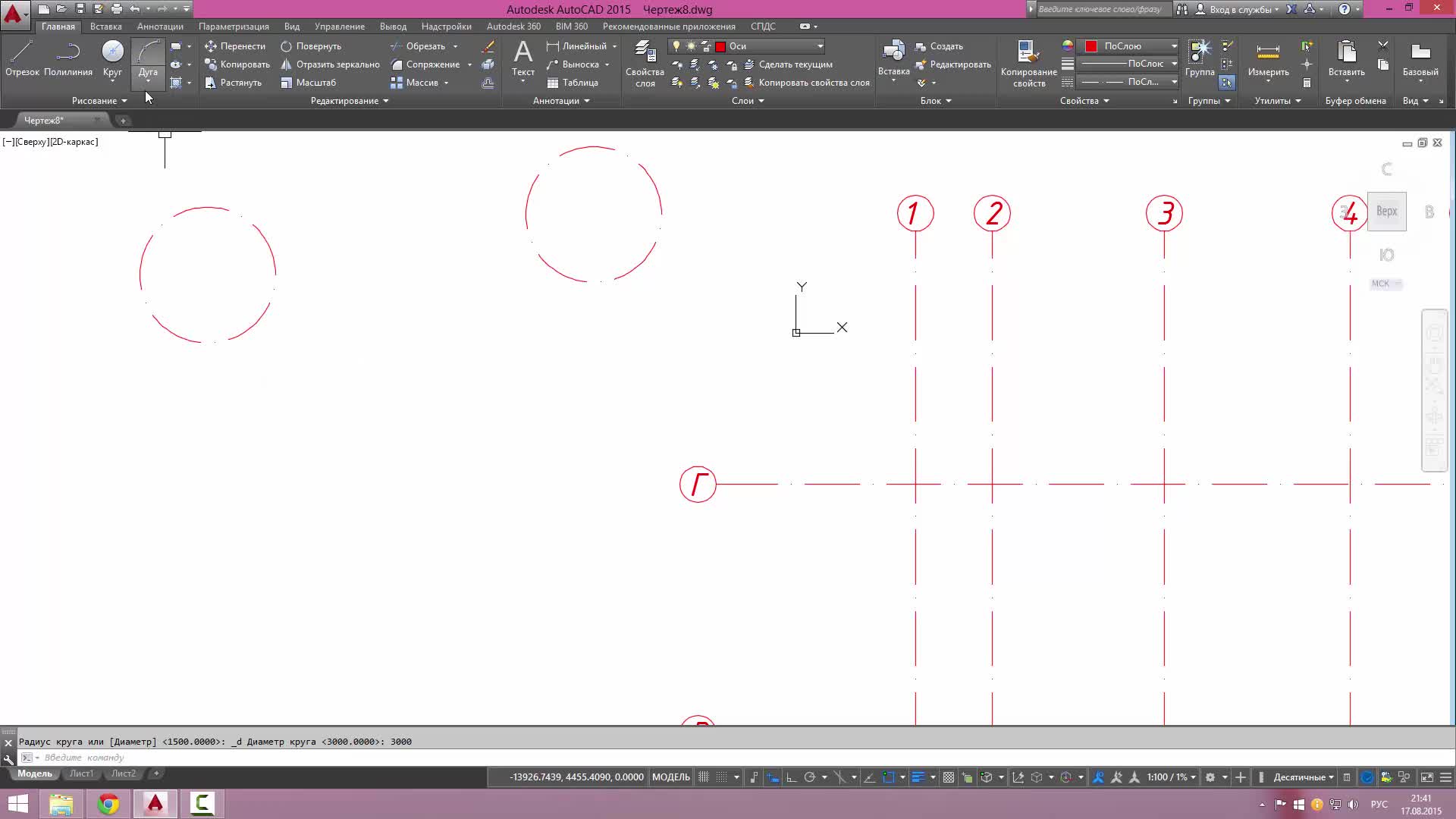1456x819 pixels.
Task: Click the Копировать copy tool
Action: pyautogui.click(x=237, y=64)
